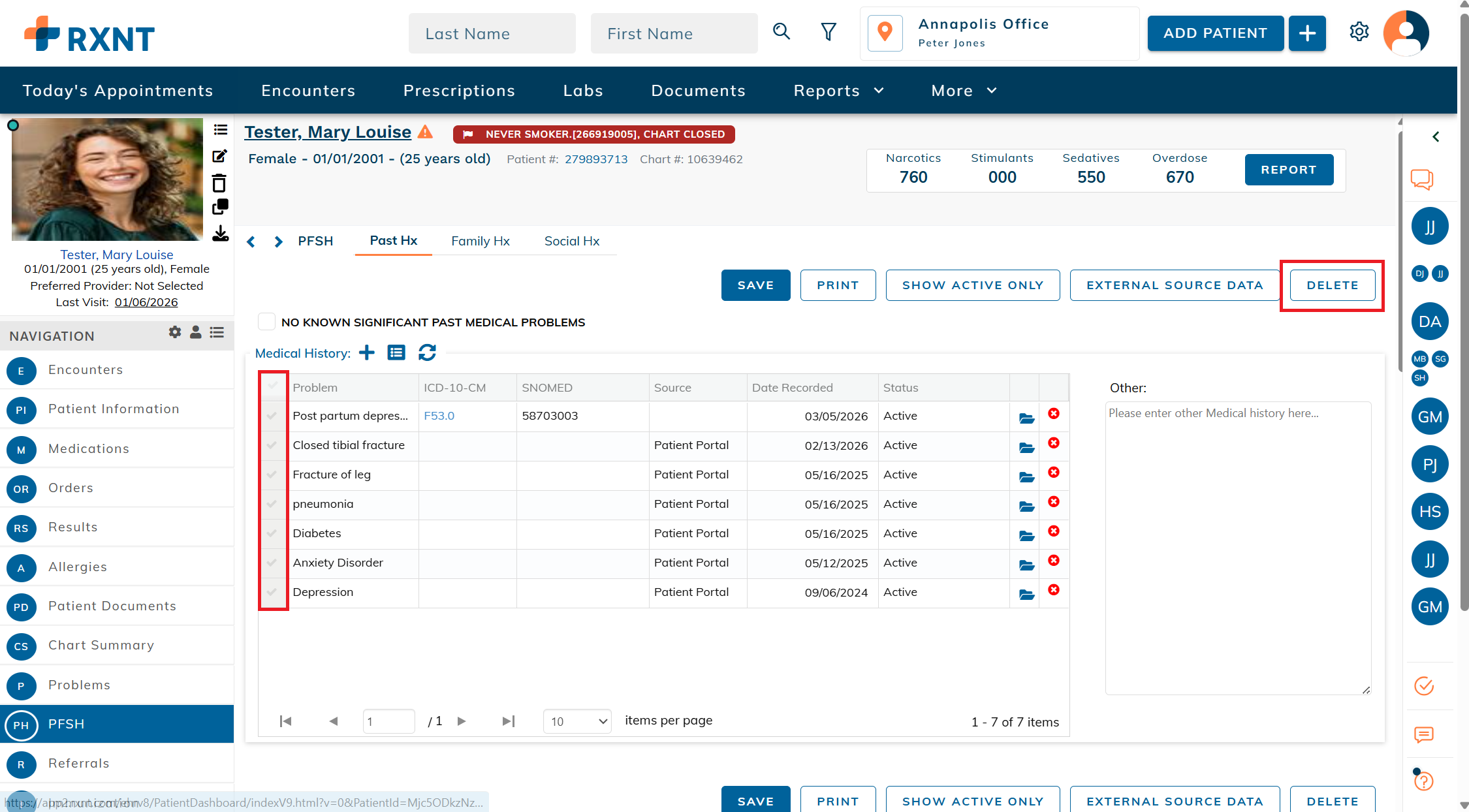Click red delete icon in the Diabetes row

[x=1054, y=531]
